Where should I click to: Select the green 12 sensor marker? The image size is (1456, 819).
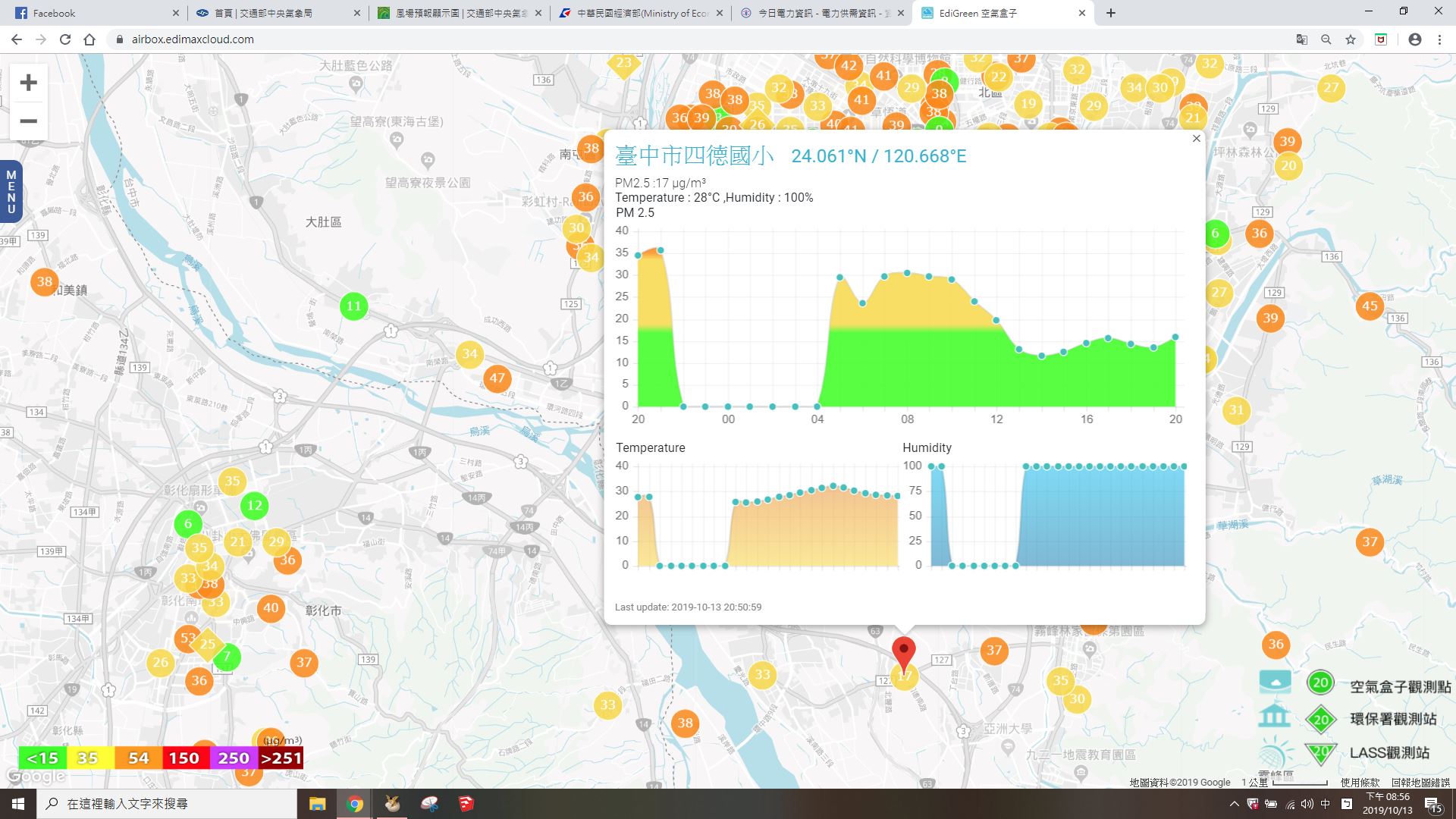(254, 505)
